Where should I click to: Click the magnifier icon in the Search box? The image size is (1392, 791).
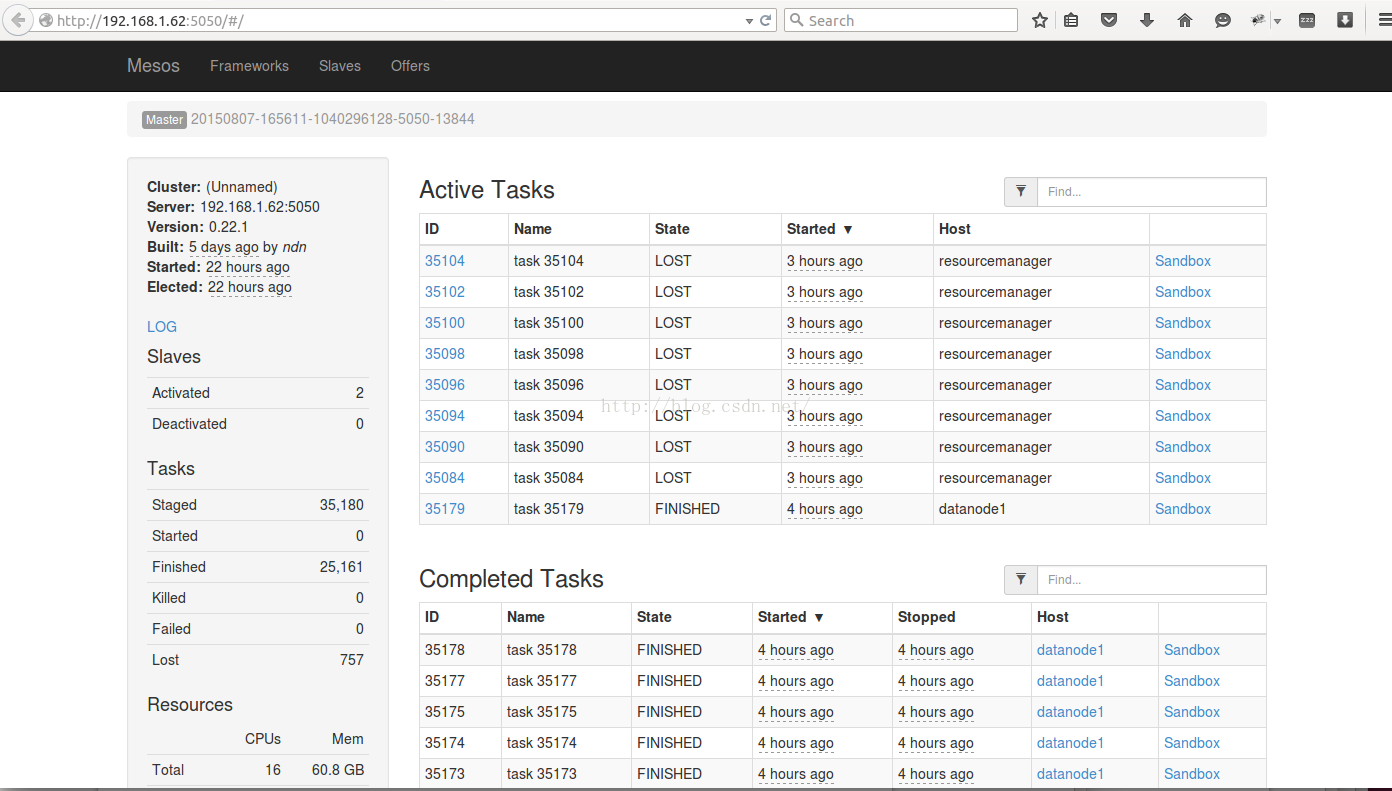click(796, 20)
